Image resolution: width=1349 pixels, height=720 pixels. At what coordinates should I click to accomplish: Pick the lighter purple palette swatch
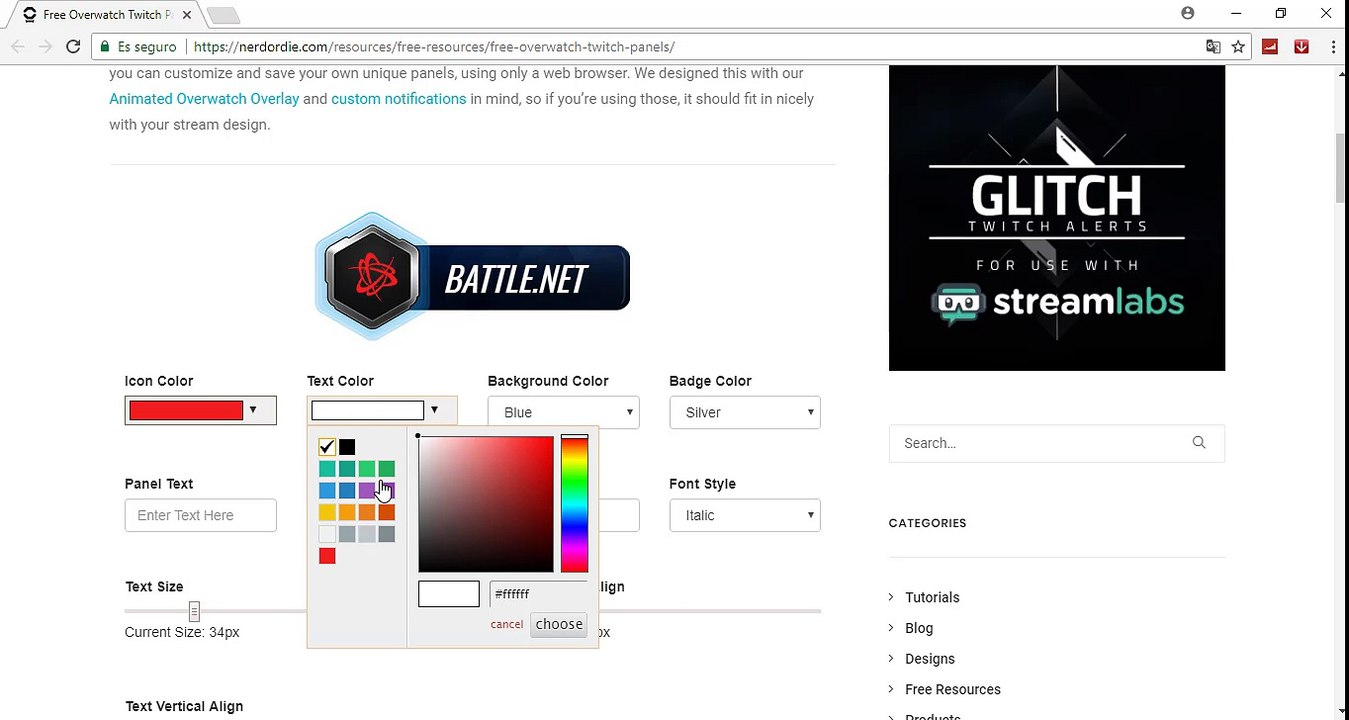367,491
